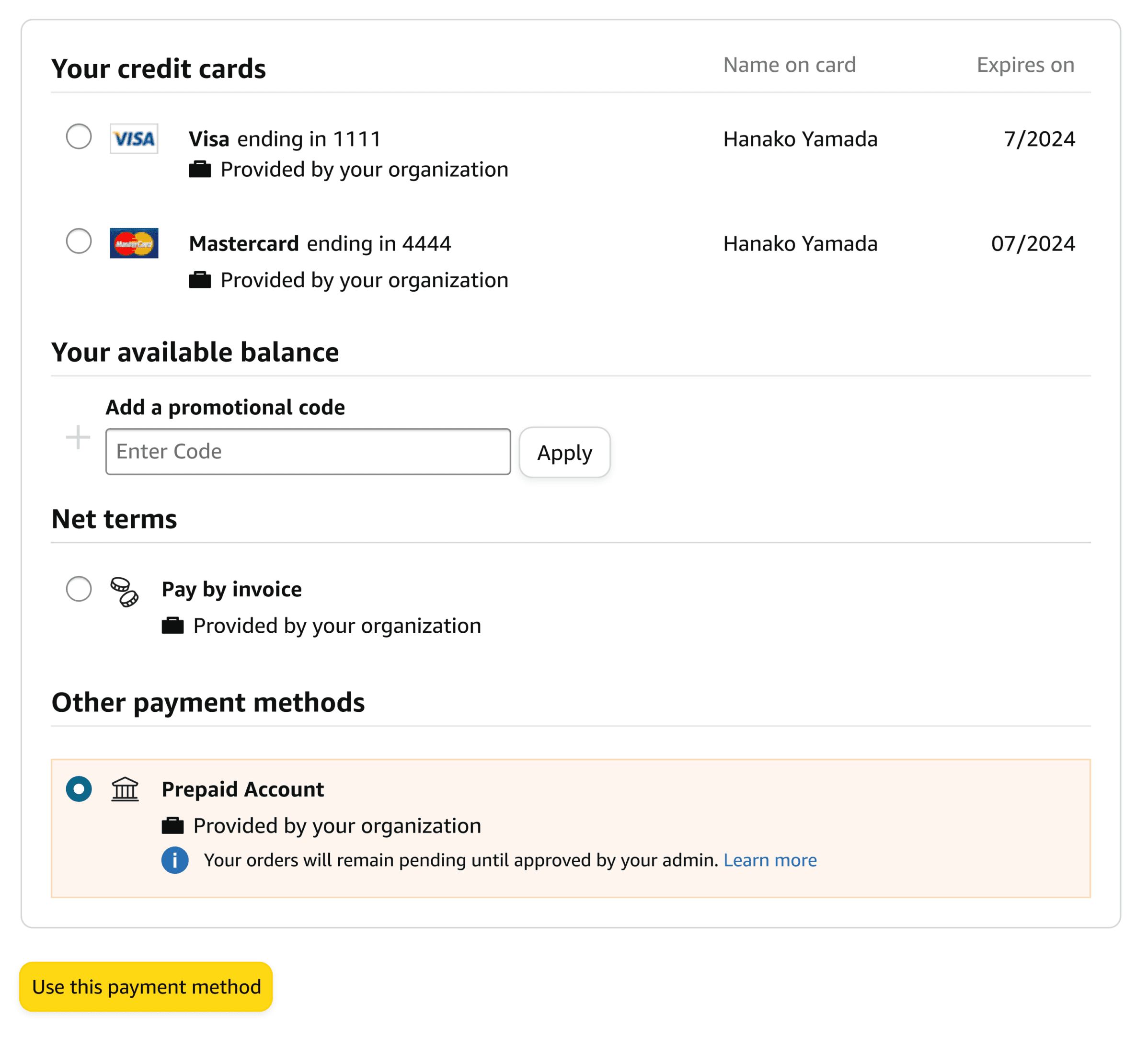Image resolution: width=1148 pixels, height=1050 pixels.
Task: Click the briefcase icon under Pay by invoice
Action: (x=172, y=626)
